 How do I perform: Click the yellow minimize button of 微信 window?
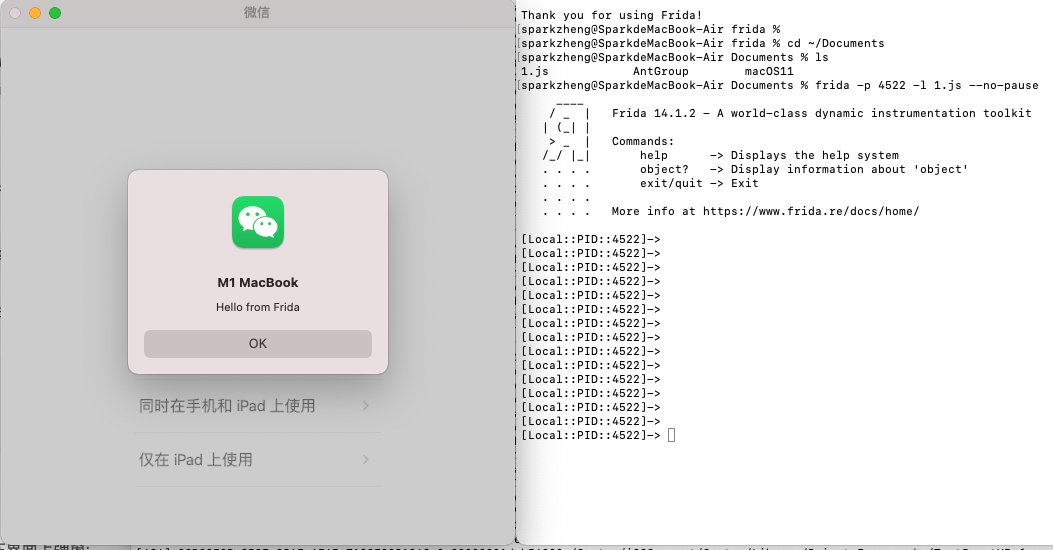35,13
